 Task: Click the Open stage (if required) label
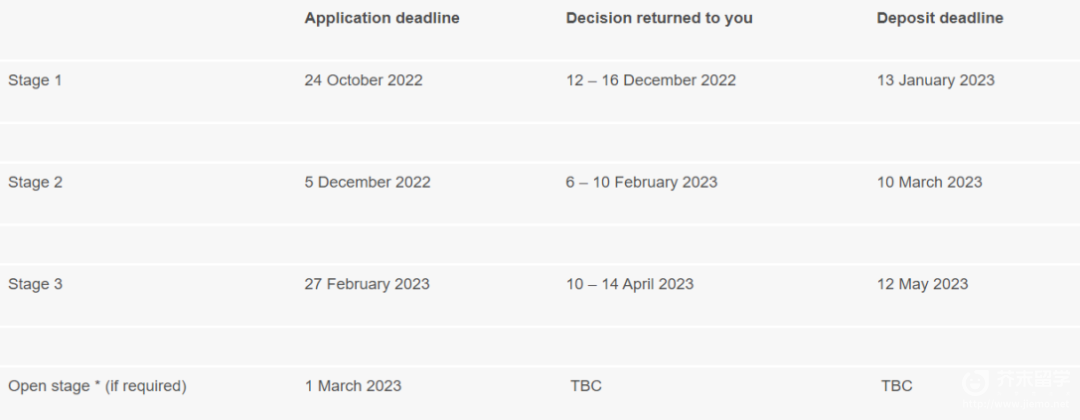pos(97,386)
